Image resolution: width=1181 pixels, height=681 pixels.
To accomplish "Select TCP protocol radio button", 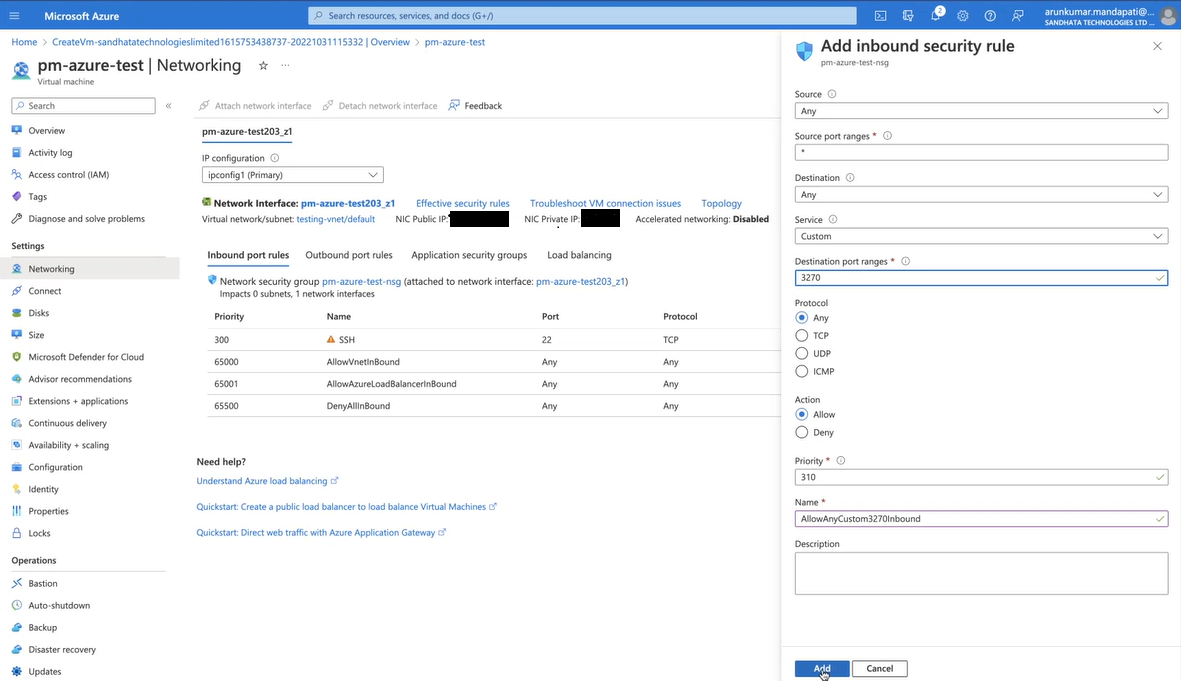I will tap(801, 336).
